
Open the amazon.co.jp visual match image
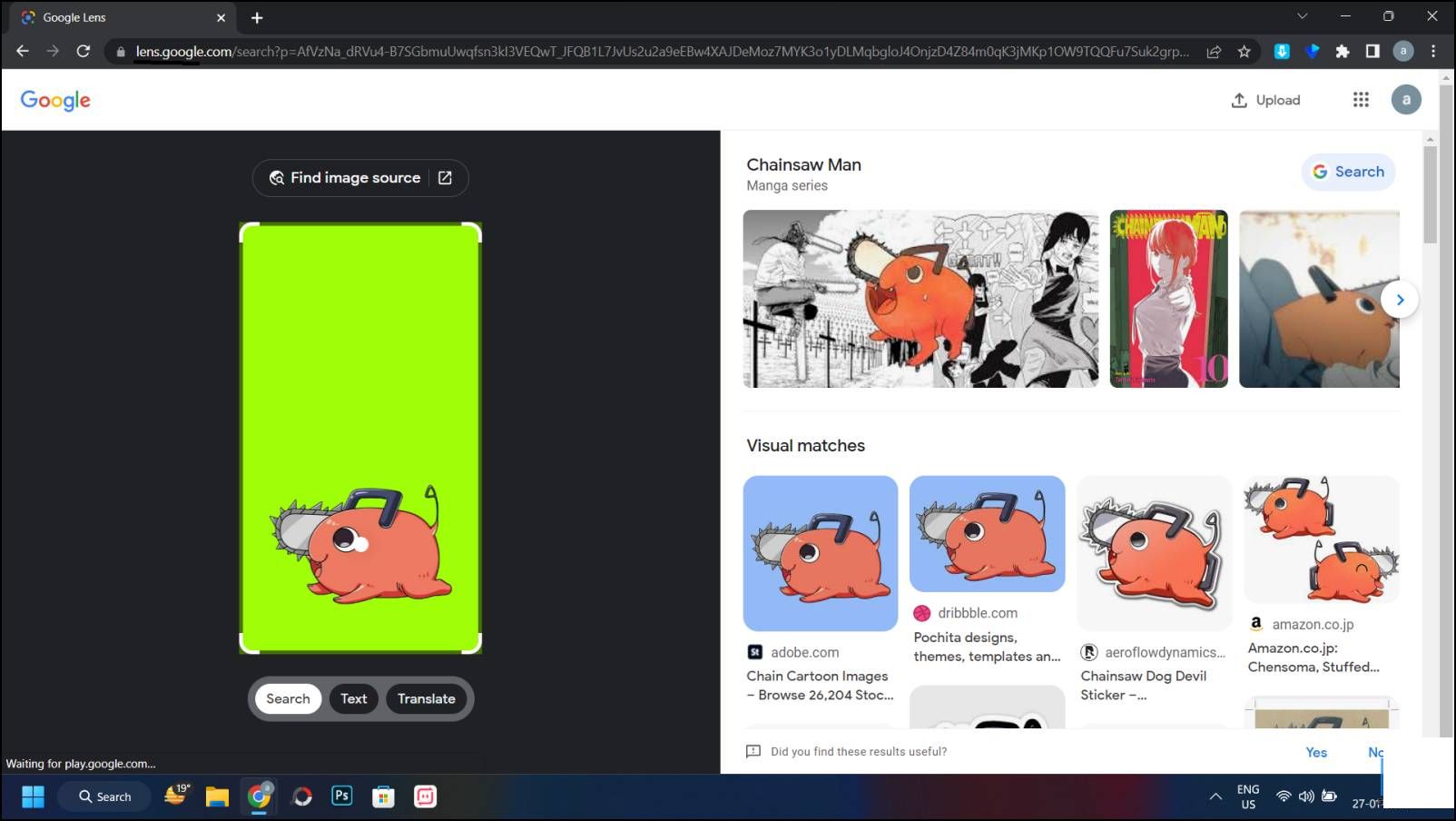pos(1321,539)
